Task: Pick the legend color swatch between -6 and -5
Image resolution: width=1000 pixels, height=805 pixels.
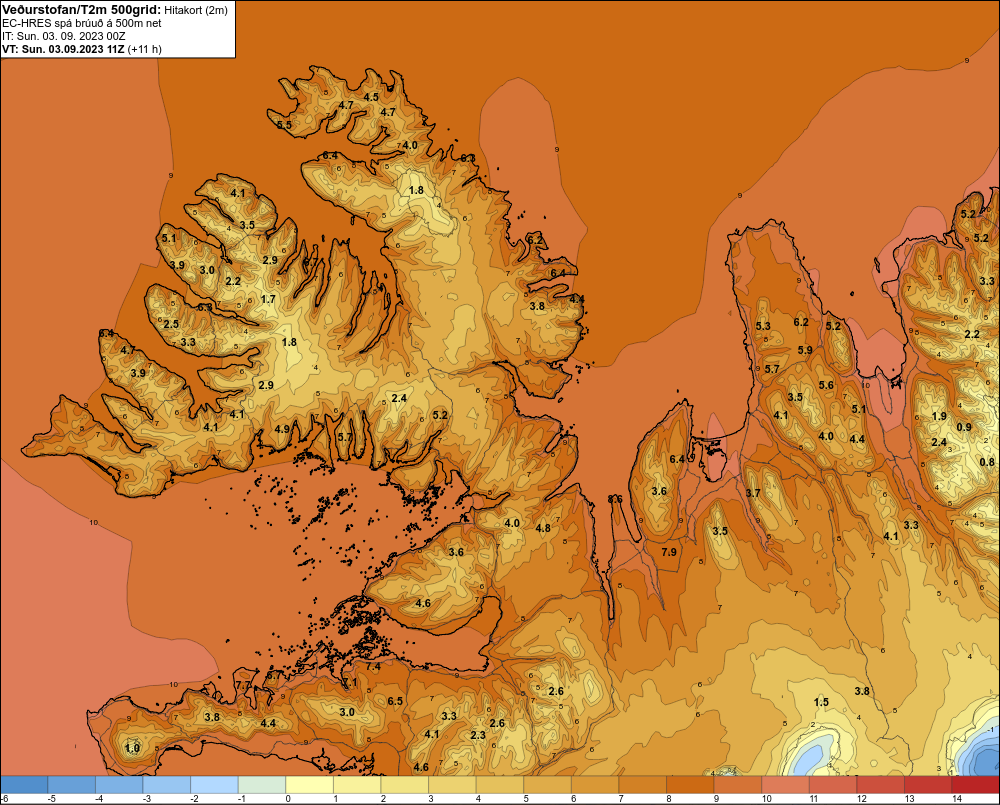Action: pyautogui.click(x=24, y=784)
